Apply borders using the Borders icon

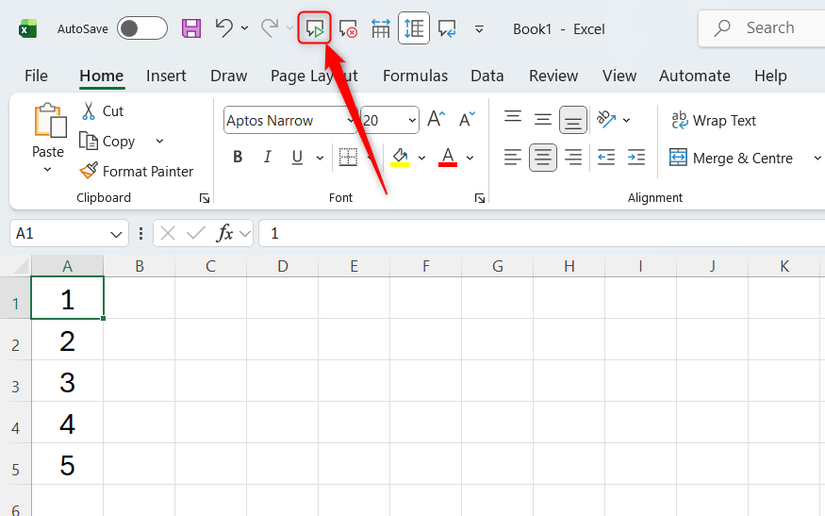click(x=348, y=157)
